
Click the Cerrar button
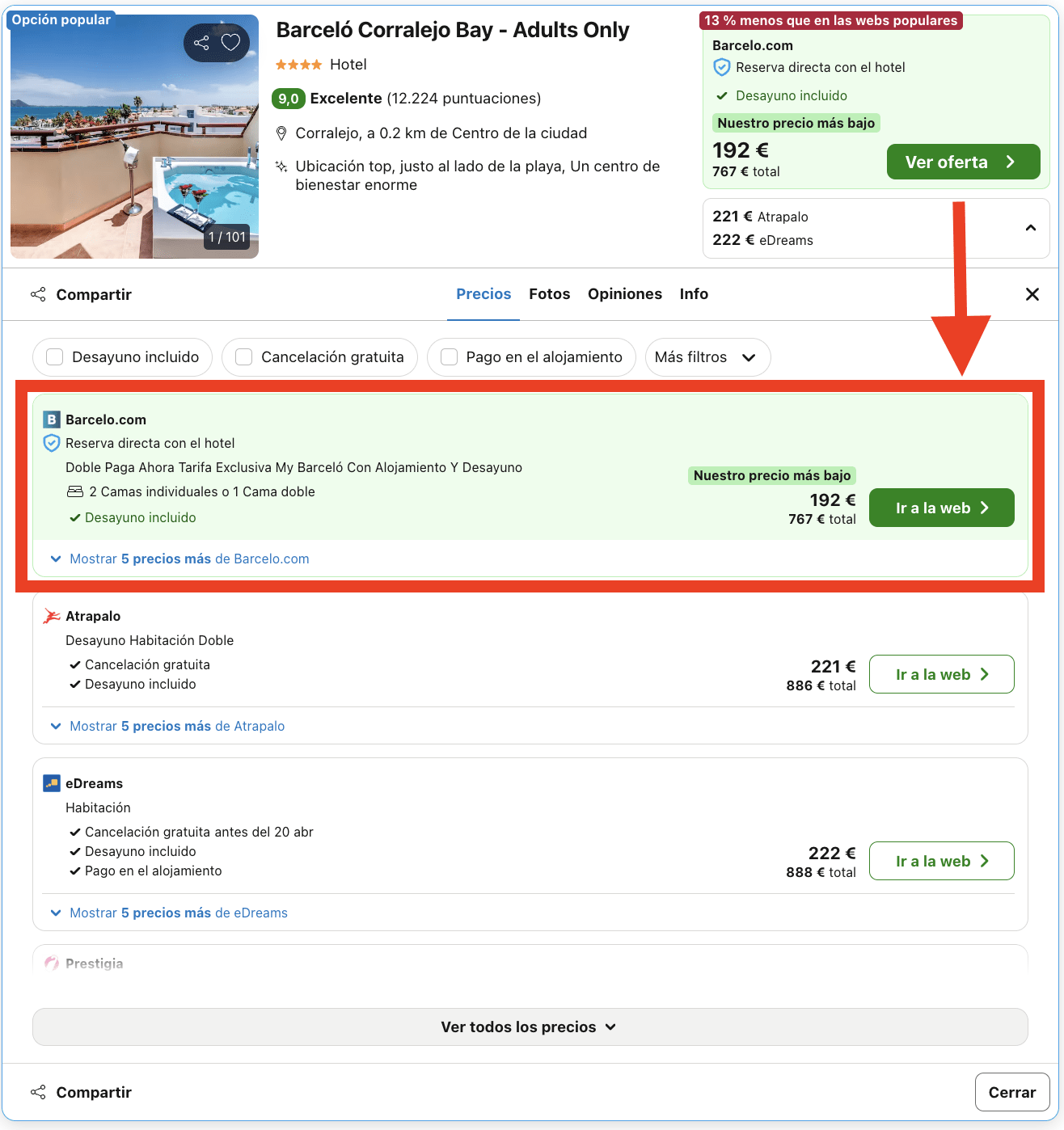click(1011, 1091)
